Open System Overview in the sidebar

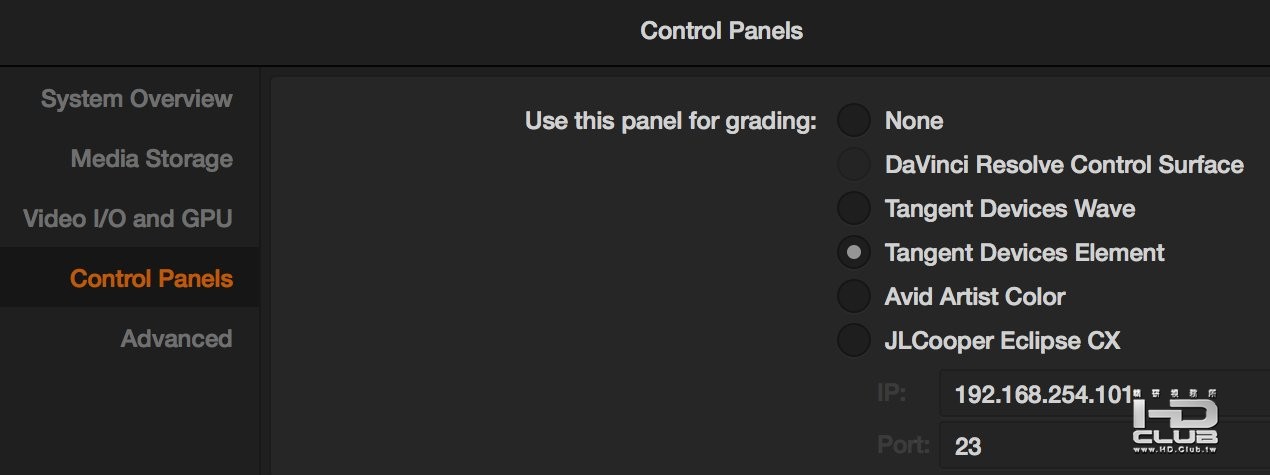136,99
